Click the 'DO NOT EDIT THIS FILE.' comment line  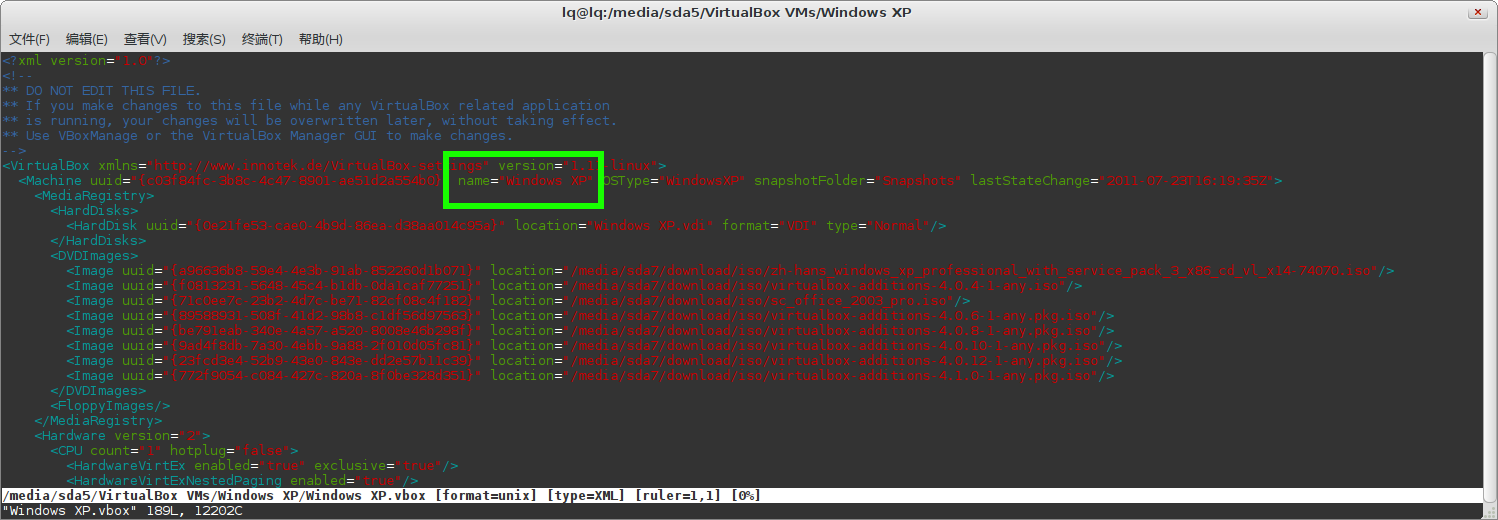point(101,90)
